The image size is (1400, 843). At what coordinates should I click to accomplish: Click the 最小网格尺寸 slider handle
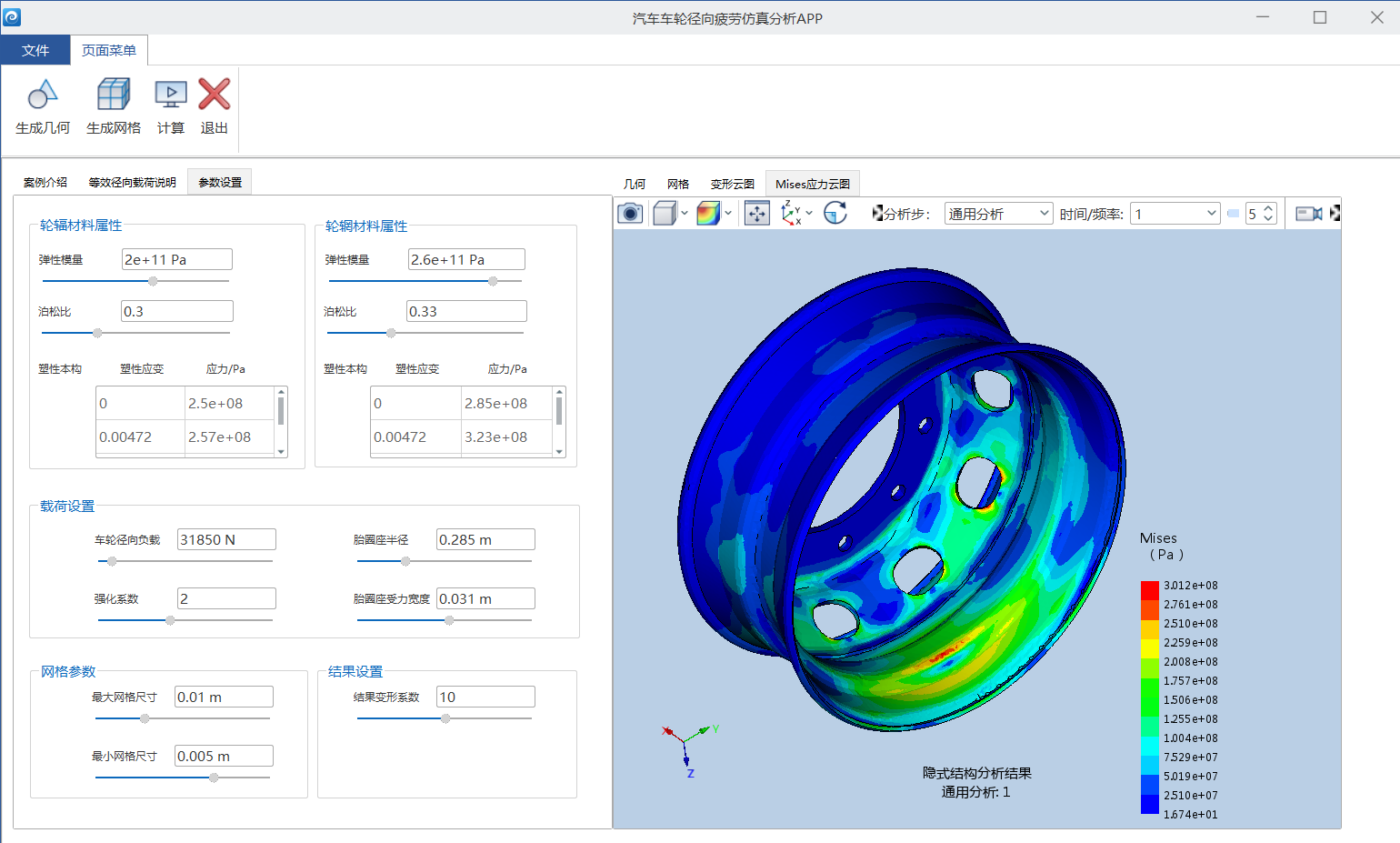pyautogui.click(x=214, y=778)
